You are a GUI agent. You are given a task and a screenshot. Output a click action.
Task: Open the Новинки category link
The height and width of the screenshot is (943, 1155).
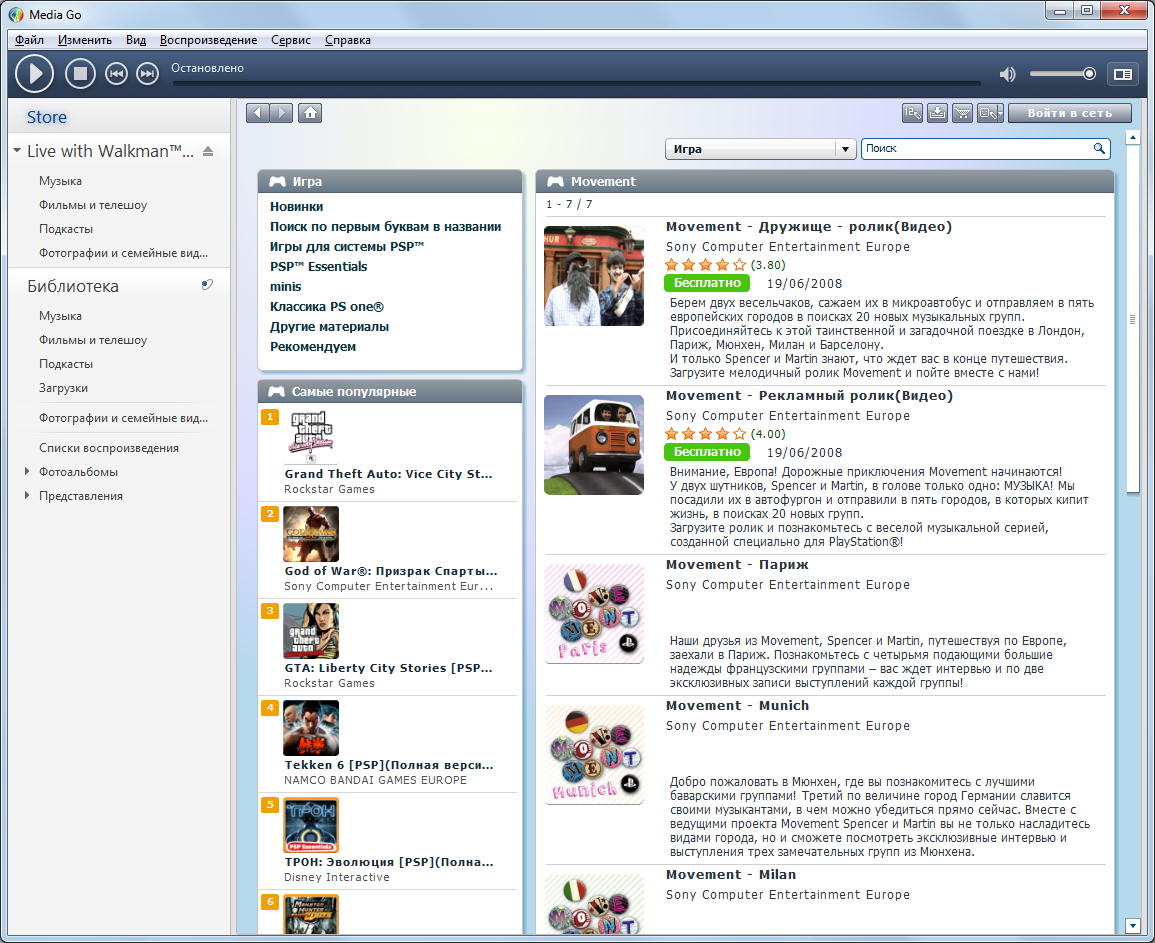(296, 207)
